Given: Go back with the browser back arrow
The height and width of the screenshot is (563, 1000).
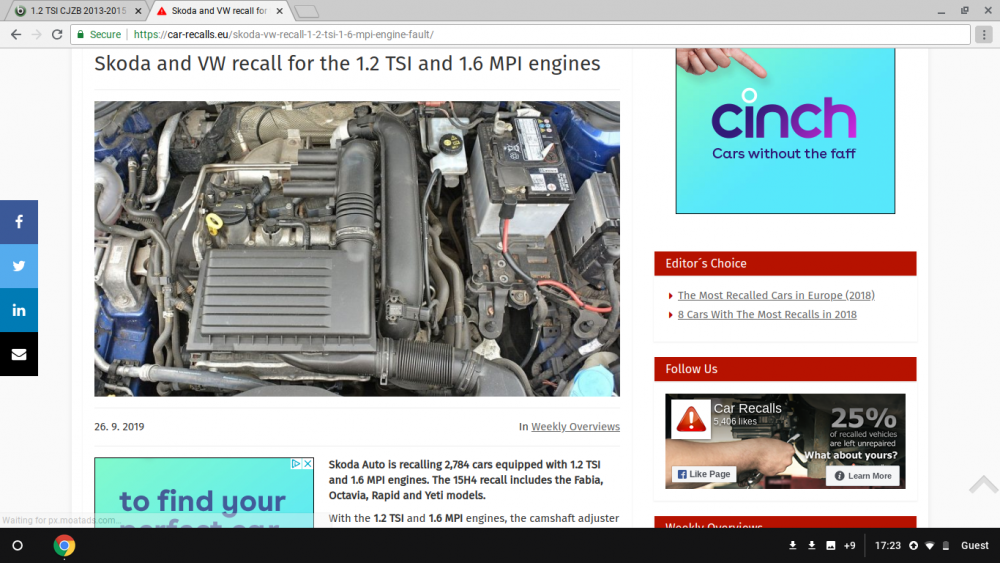Looking at the screenshot, I should (x=16, y=34).
